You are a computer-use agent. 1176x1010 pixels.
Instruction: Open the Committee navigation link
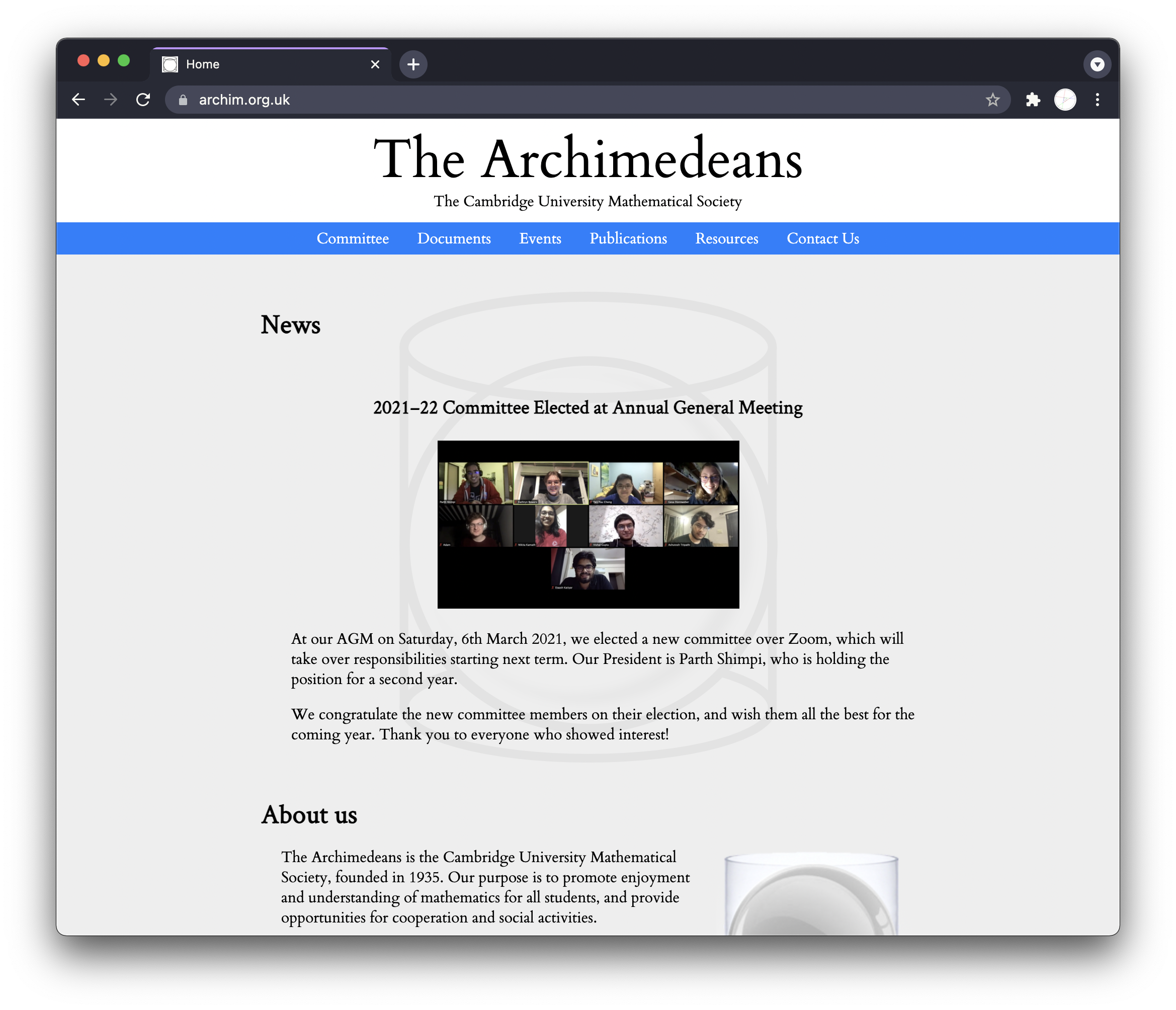click(353, 238)
